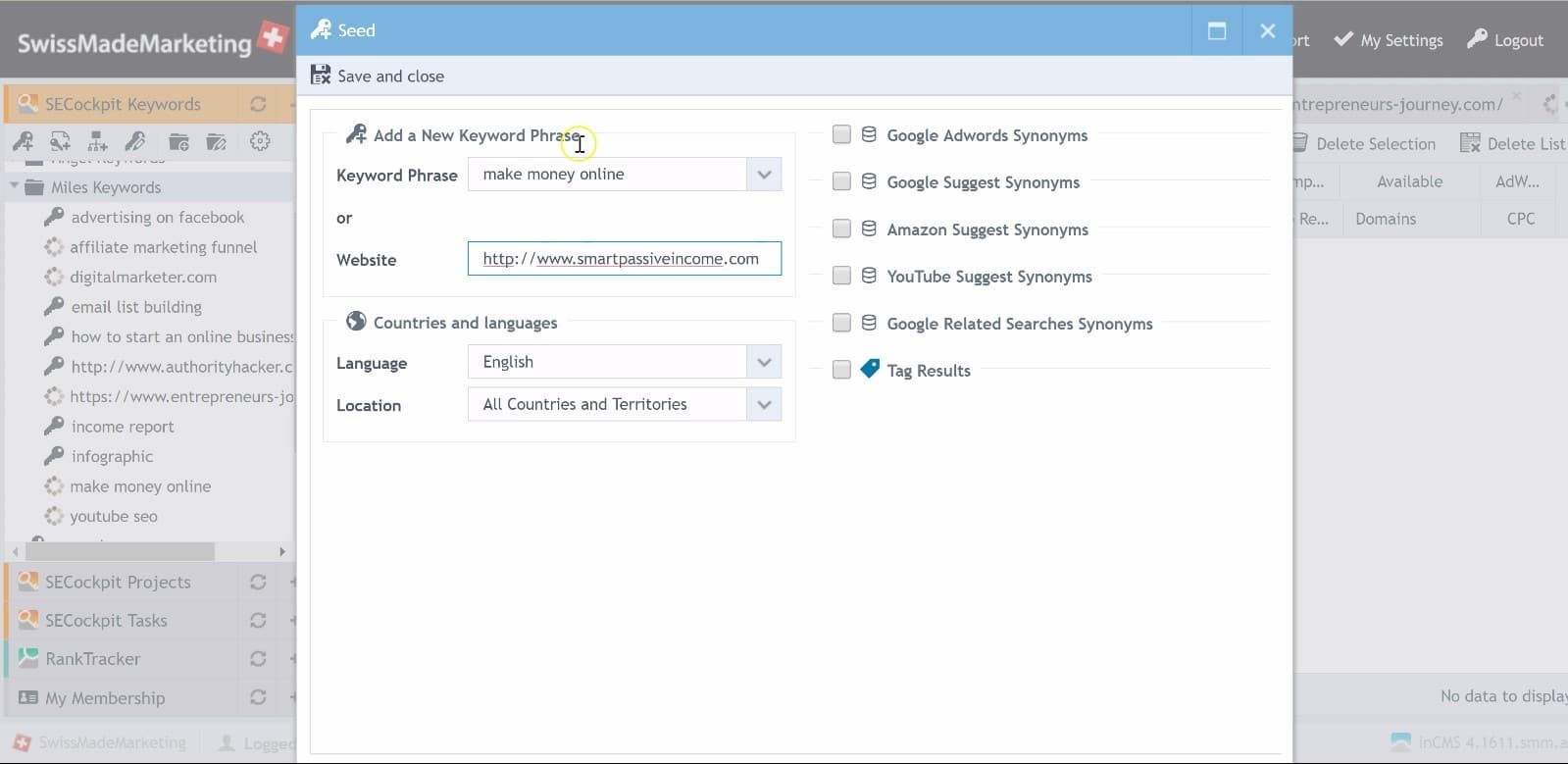The width and height of the screenshot is (1568, 764).
Task: Open the Keyword Phrase dropdown arrow
Action: [764, 175]
